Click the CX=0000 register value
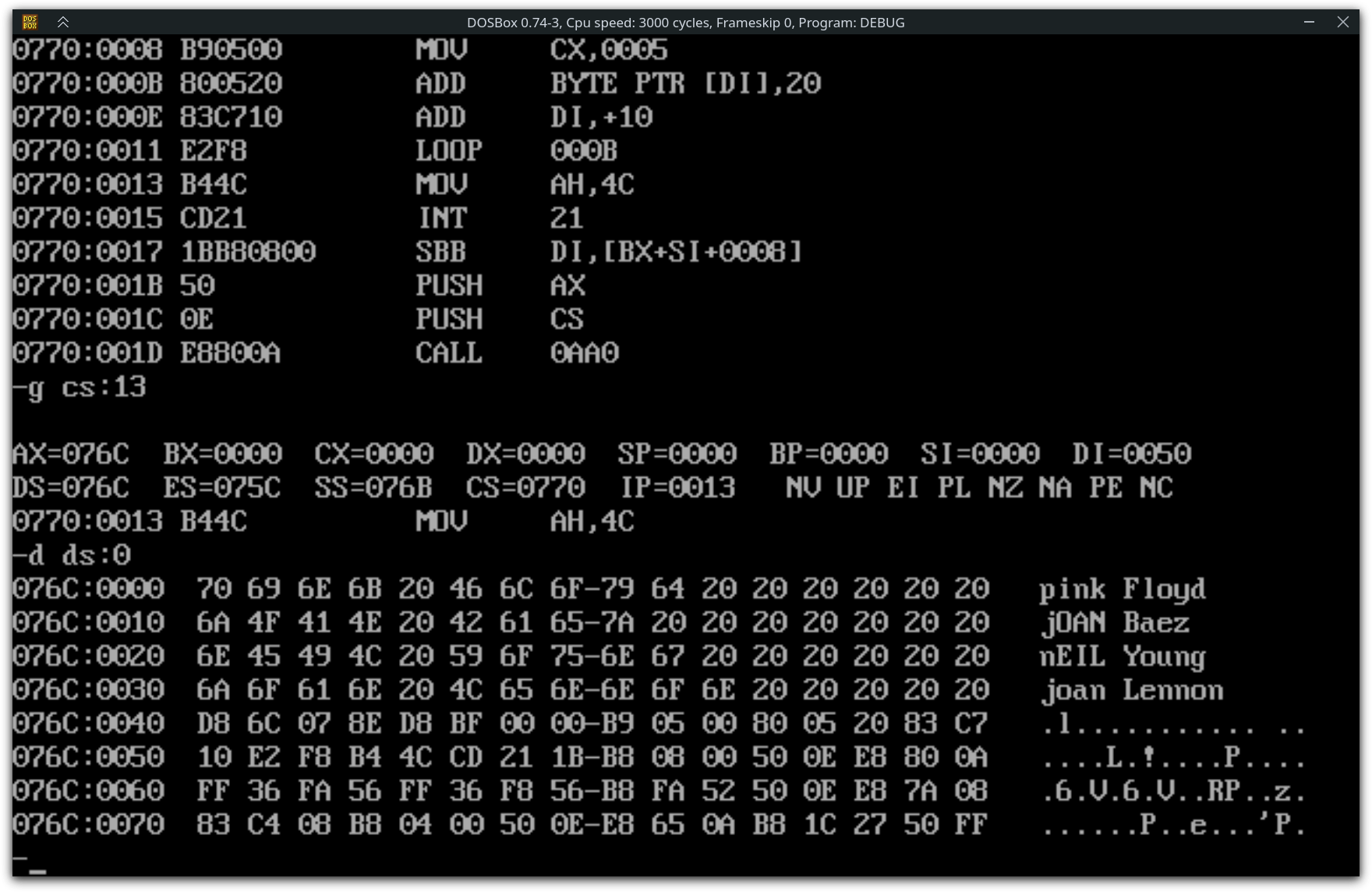 (x=374, y=454)
